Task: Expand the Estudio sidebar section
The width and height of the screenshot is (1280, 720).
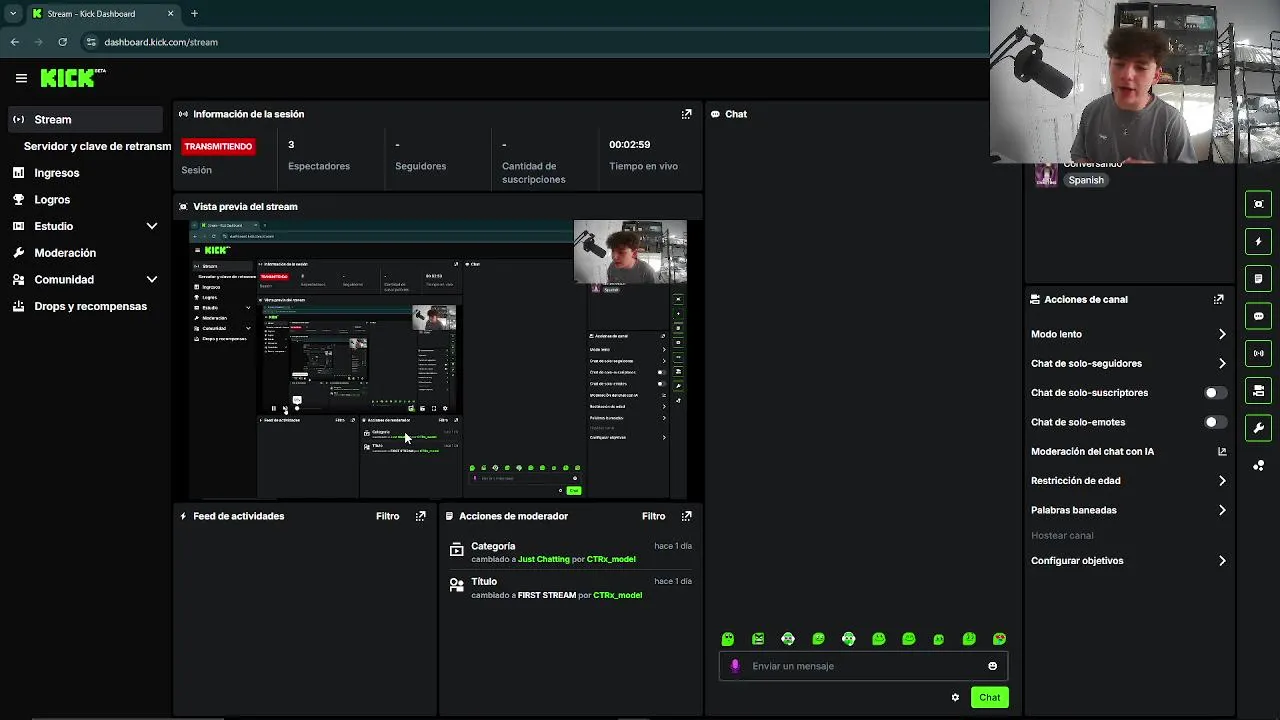Action: point(152,226)
